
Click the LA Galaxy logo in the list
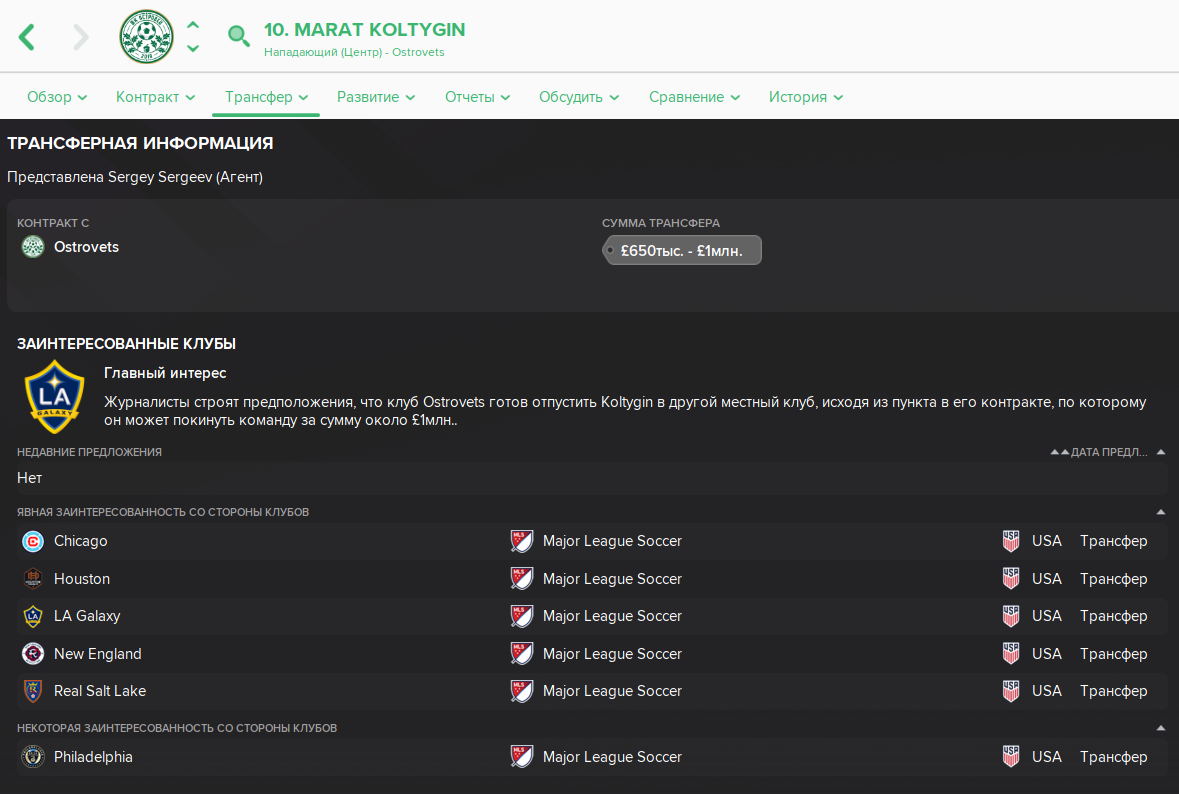[x=33, y=617]
